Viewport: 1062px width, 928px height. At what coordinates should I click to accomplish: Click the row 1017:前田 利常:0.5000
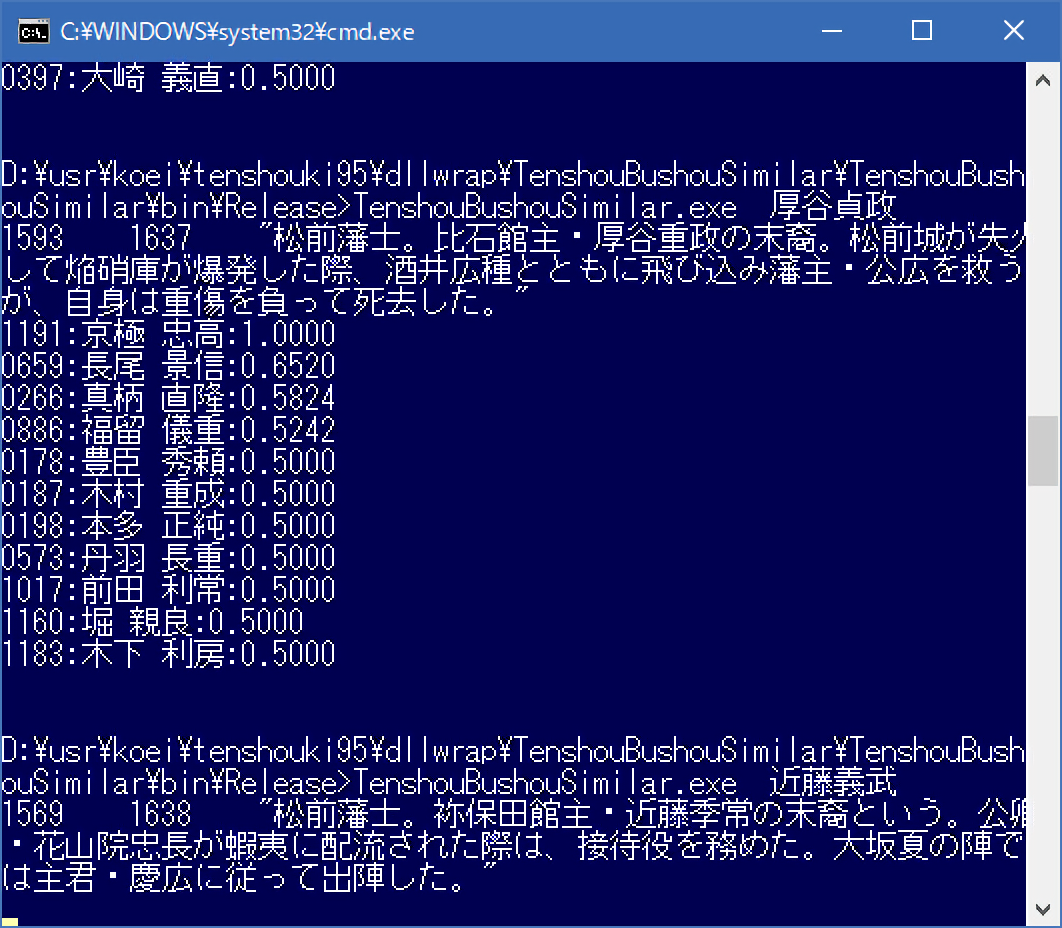[168, 590]
